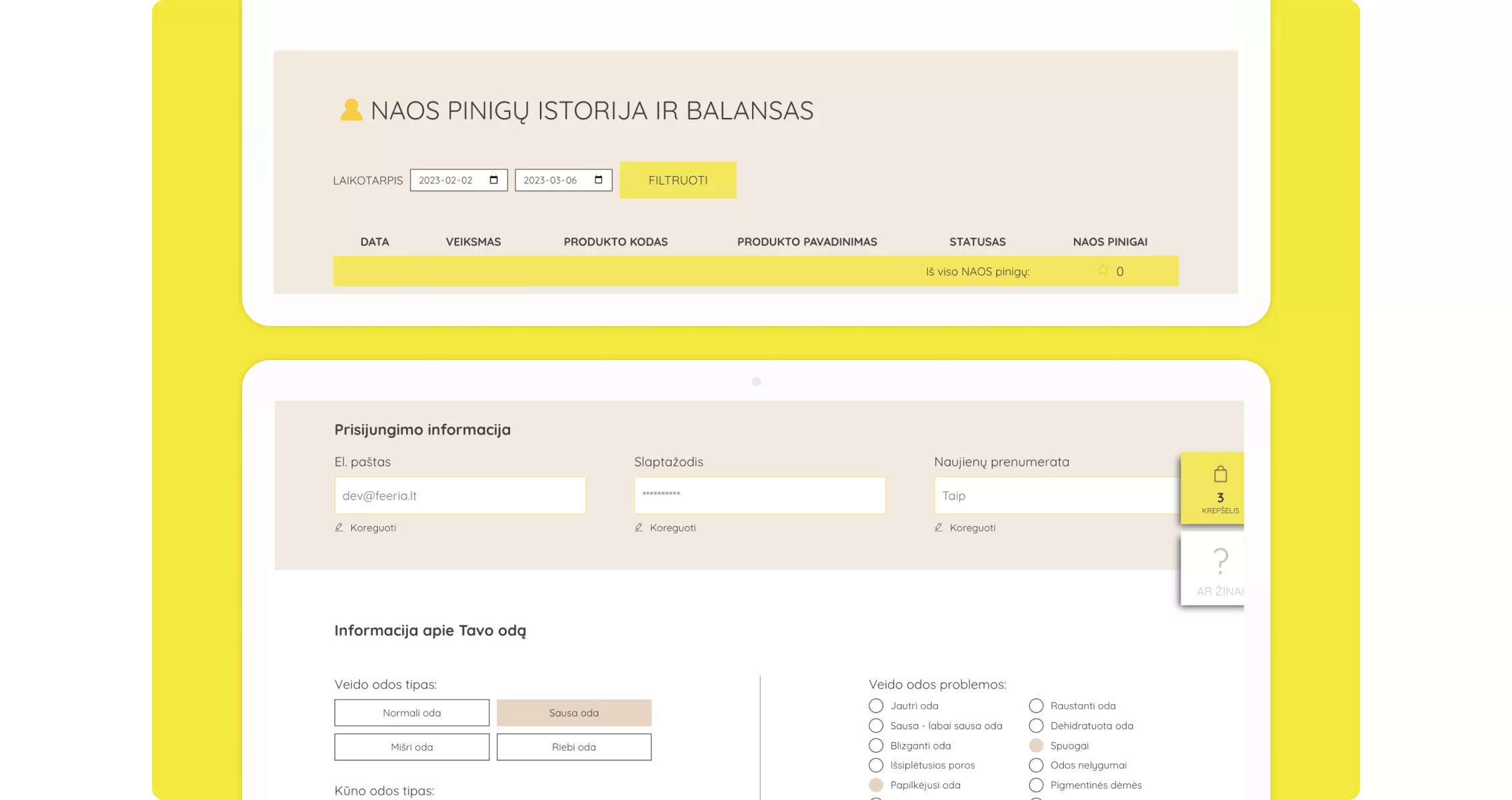The width and height of the screenshot is (1512, 800).
Task: Check the Blizganti oda option
Action: coord(876,745)
